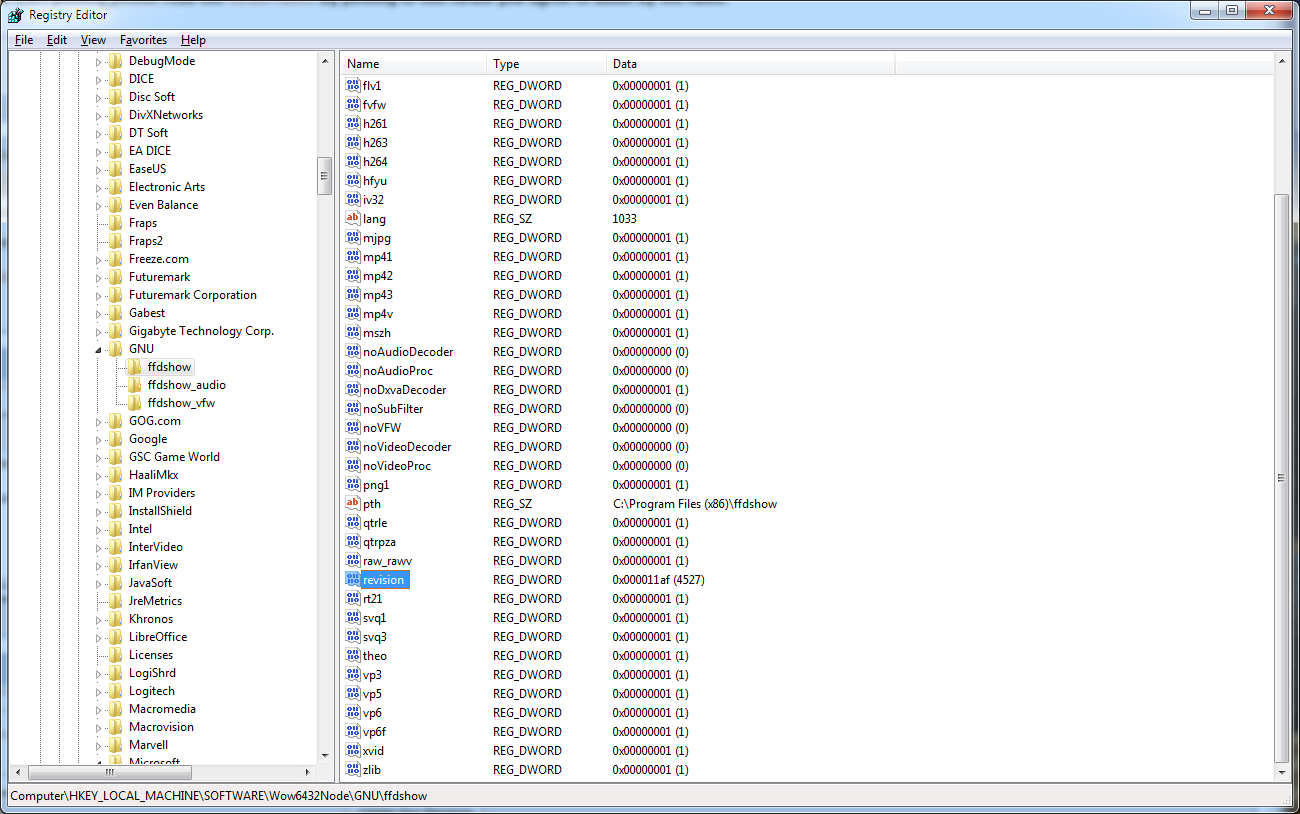Expand the Gigabyte Technology Corp. key
The image size is (1300, 814).
[99, 331]
